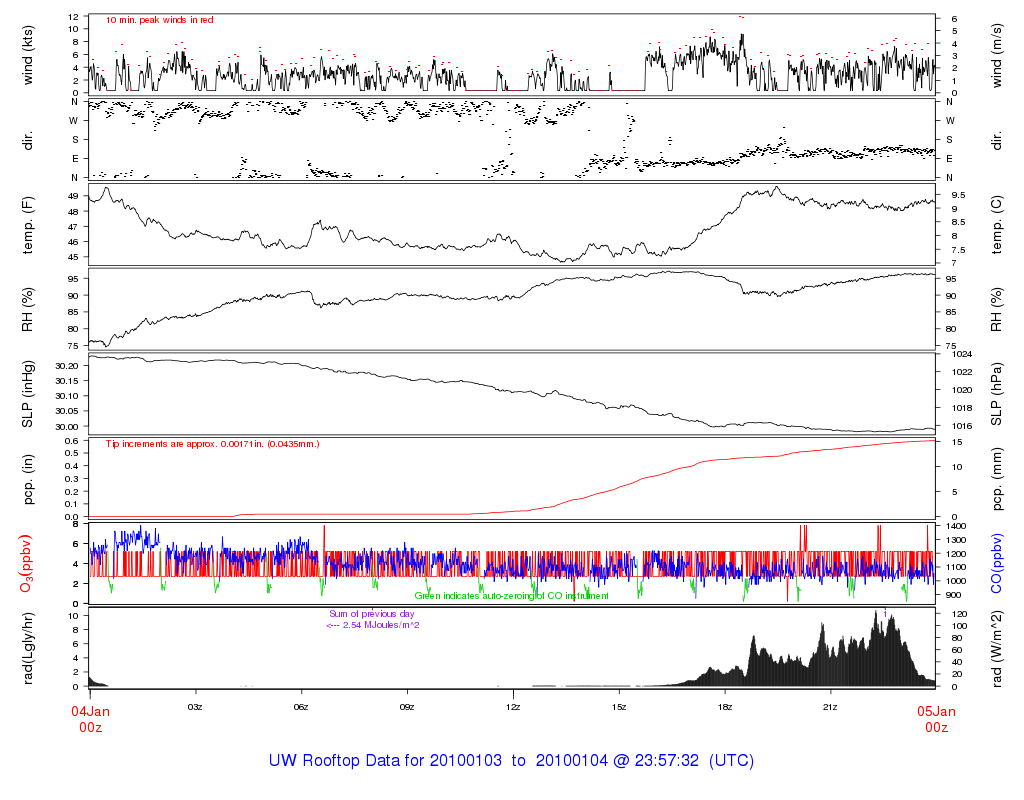Click the '05Jan' end date label
1024x800 pixels.
click(936, 711)
